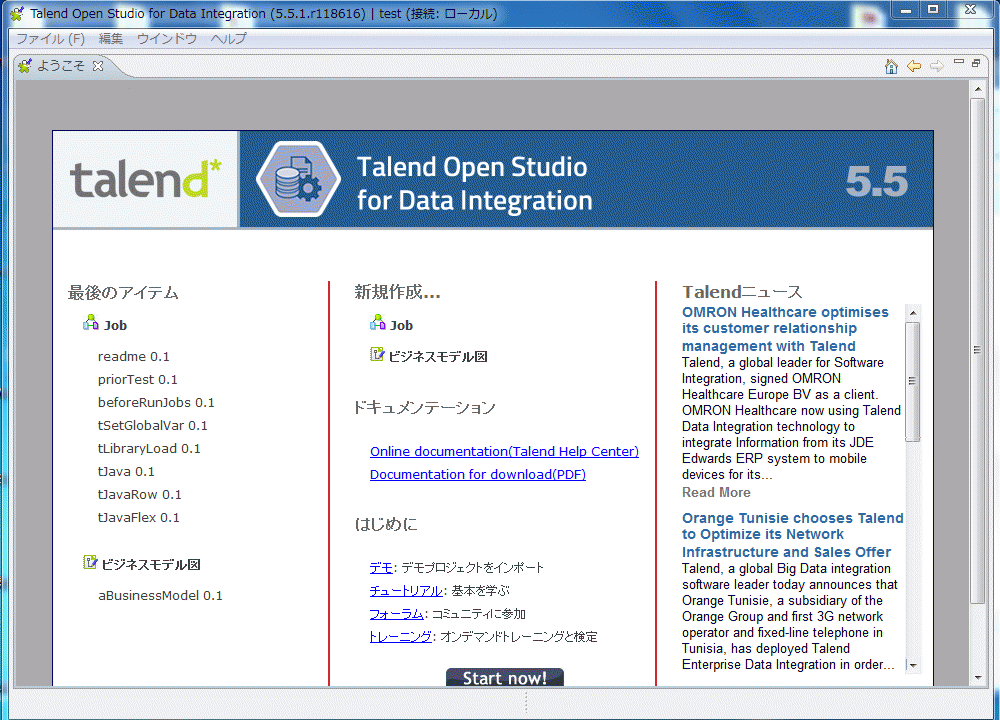
Task: Minimize the welcome view panel
Action: coord(959,62)
